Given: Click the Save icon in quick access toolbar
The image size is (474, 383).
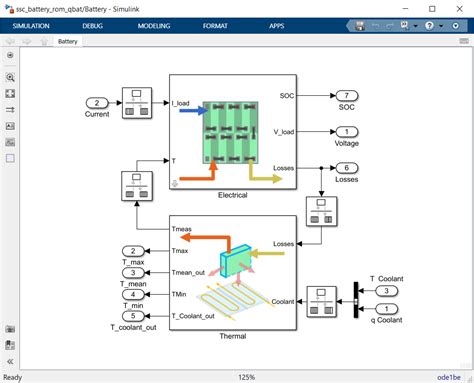Looking at the screenshot, I should coord(360,26).
